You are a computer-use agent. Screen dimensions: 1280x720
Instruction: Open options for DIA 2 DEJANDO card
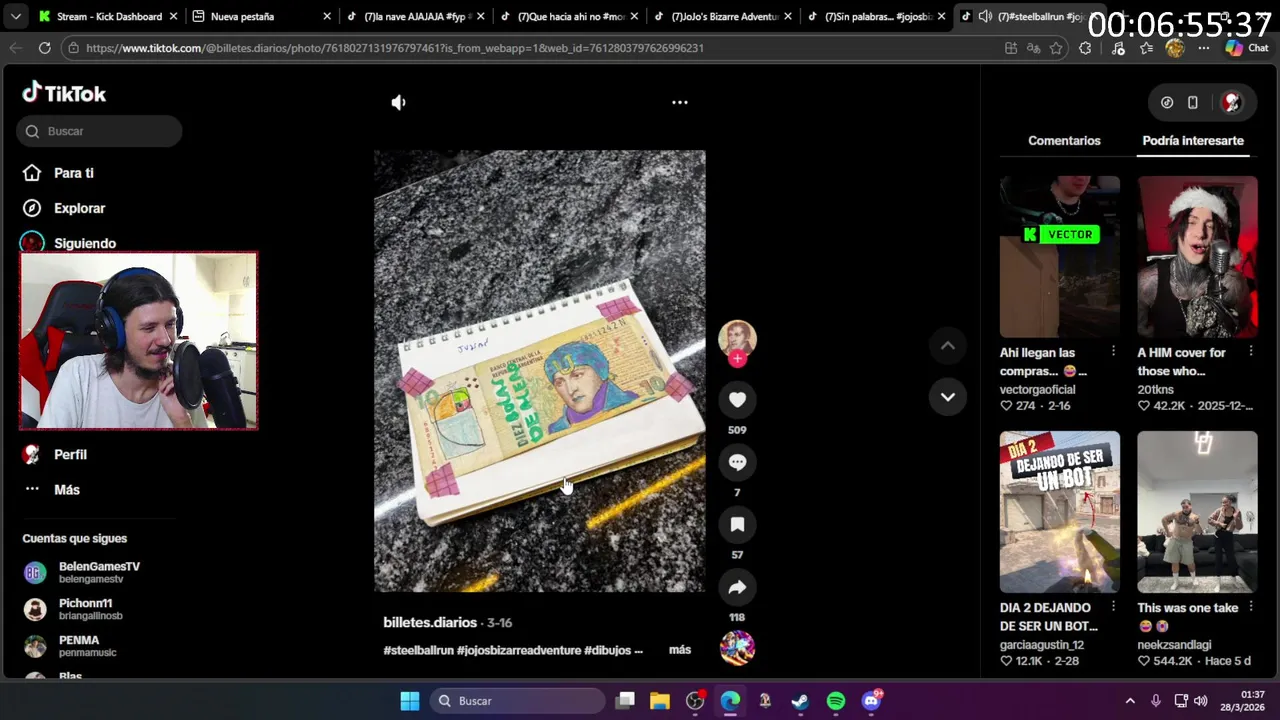[1113, 607]
